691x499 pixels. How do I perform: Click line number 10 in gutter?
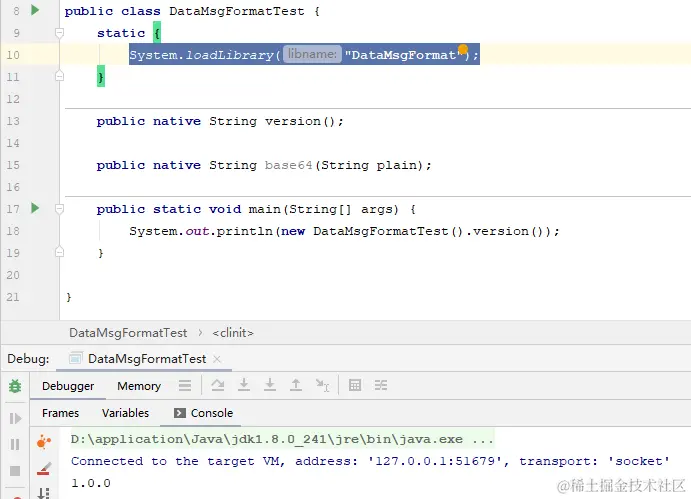pyautogui.click(x=13, y=55)
